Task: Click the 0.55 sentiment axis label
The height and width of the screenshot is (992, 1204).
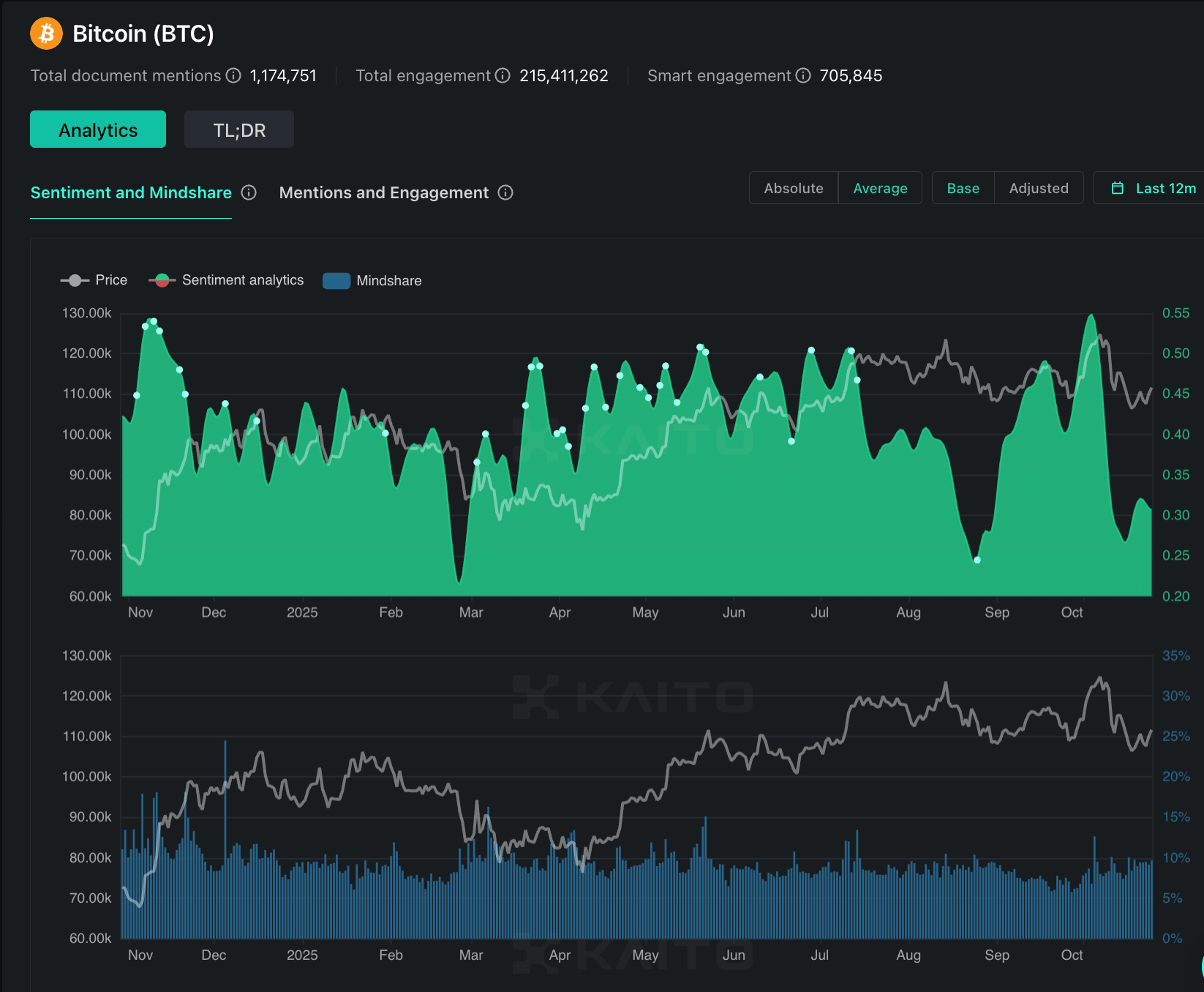Action: point(1175,313)
